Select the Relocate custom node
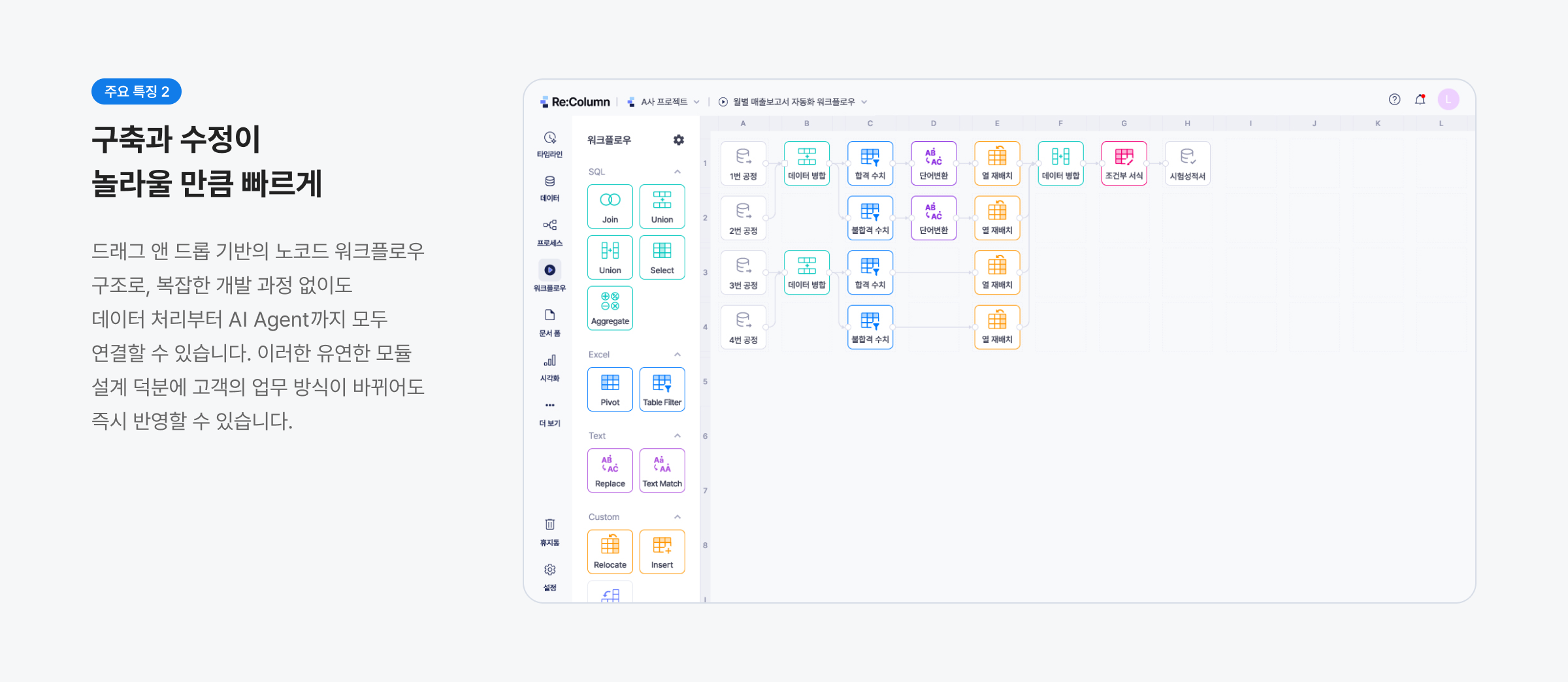Image resolution: width=1568 pixels, height=682 pixels. 610,551
